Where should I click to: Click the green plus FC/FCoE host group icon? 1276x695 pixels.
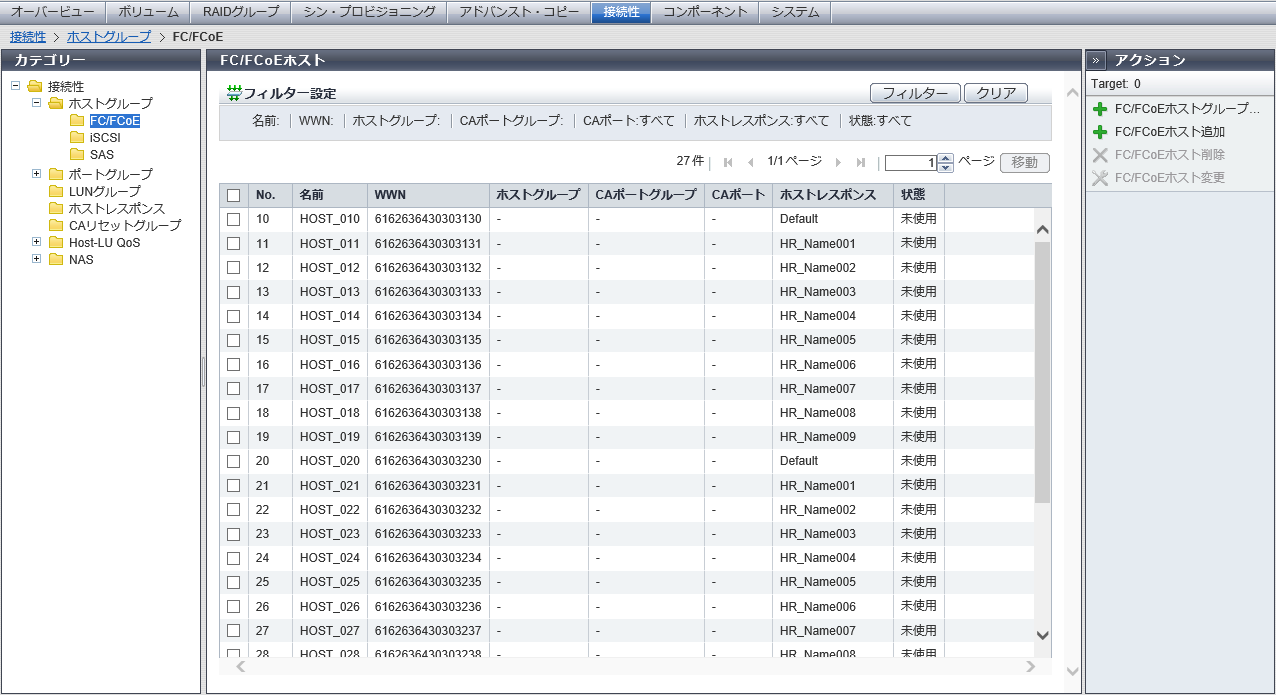tap(1100, 109)
